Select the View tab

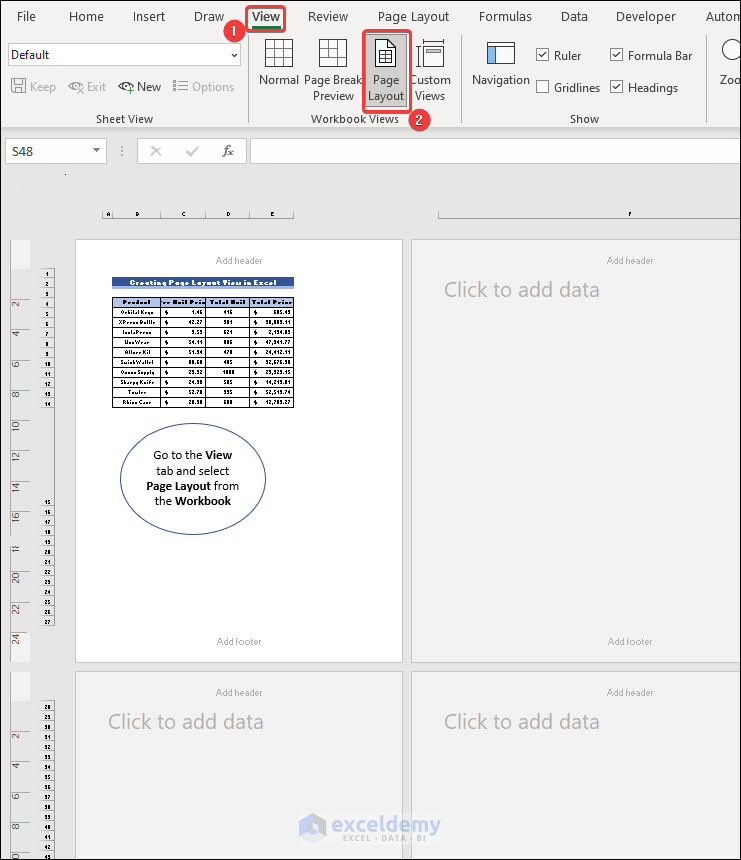tap(266, 17)
